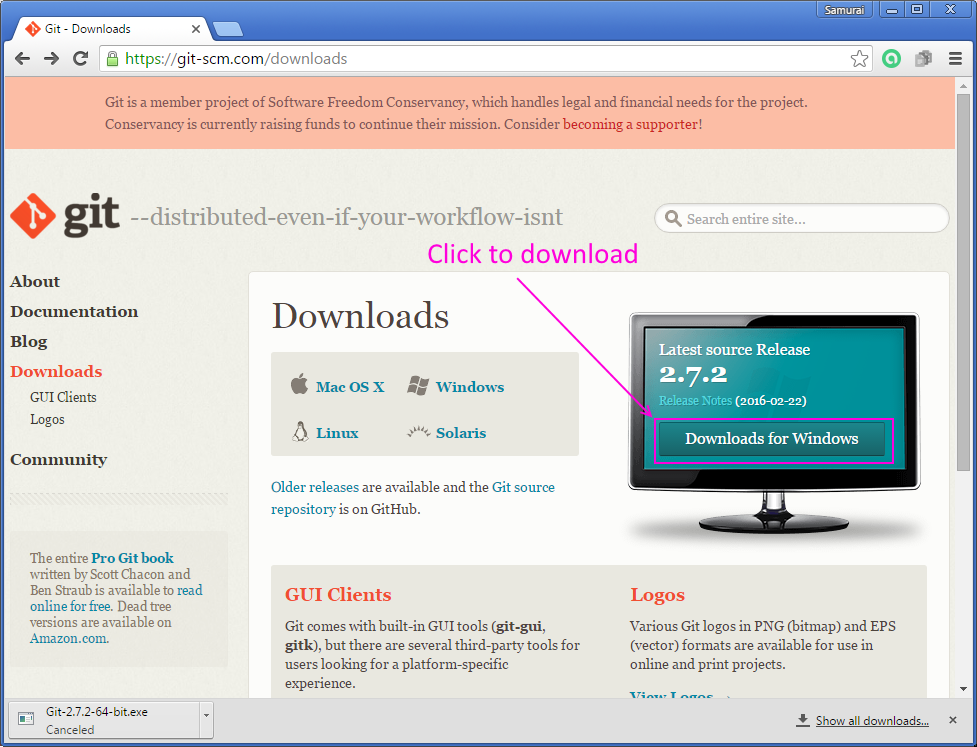Image resolution: width=977 pixels, height=747 pixels.
Task: Click the green circular extension icon
Action: (891, 59)
